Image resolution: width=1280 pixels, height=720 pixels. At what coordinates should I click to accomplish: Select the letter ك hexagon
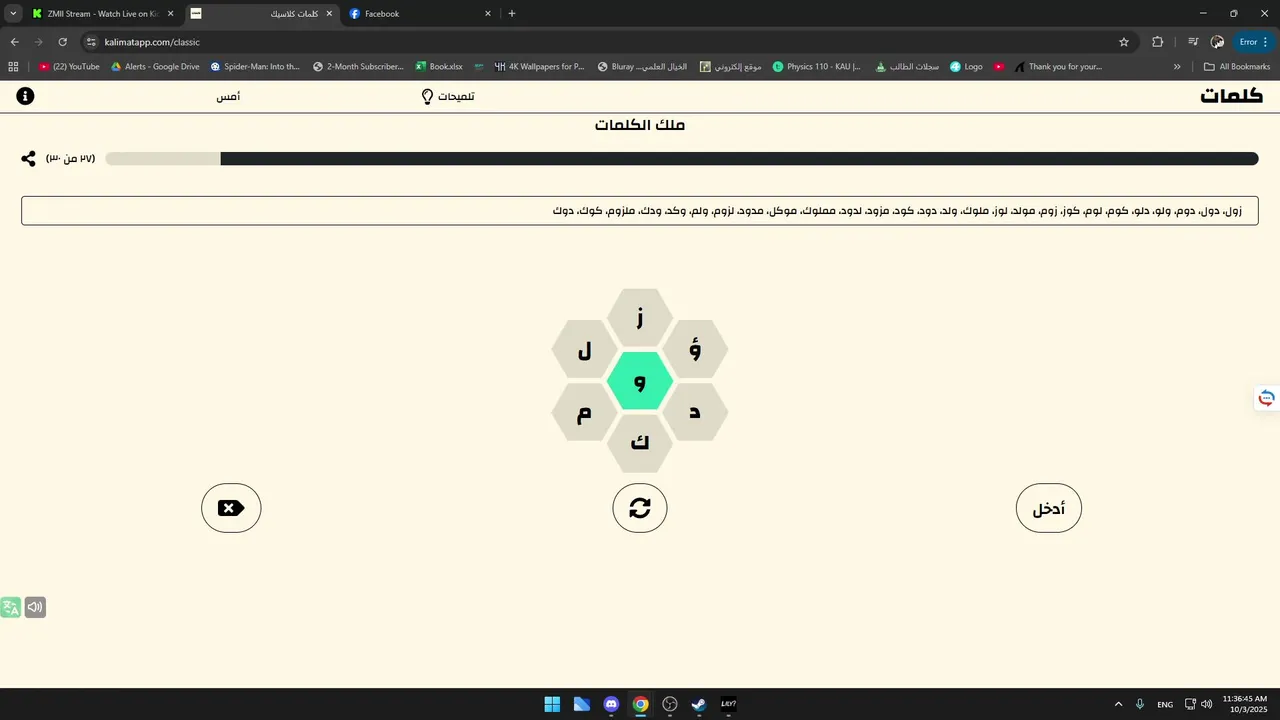click(640, 443)
